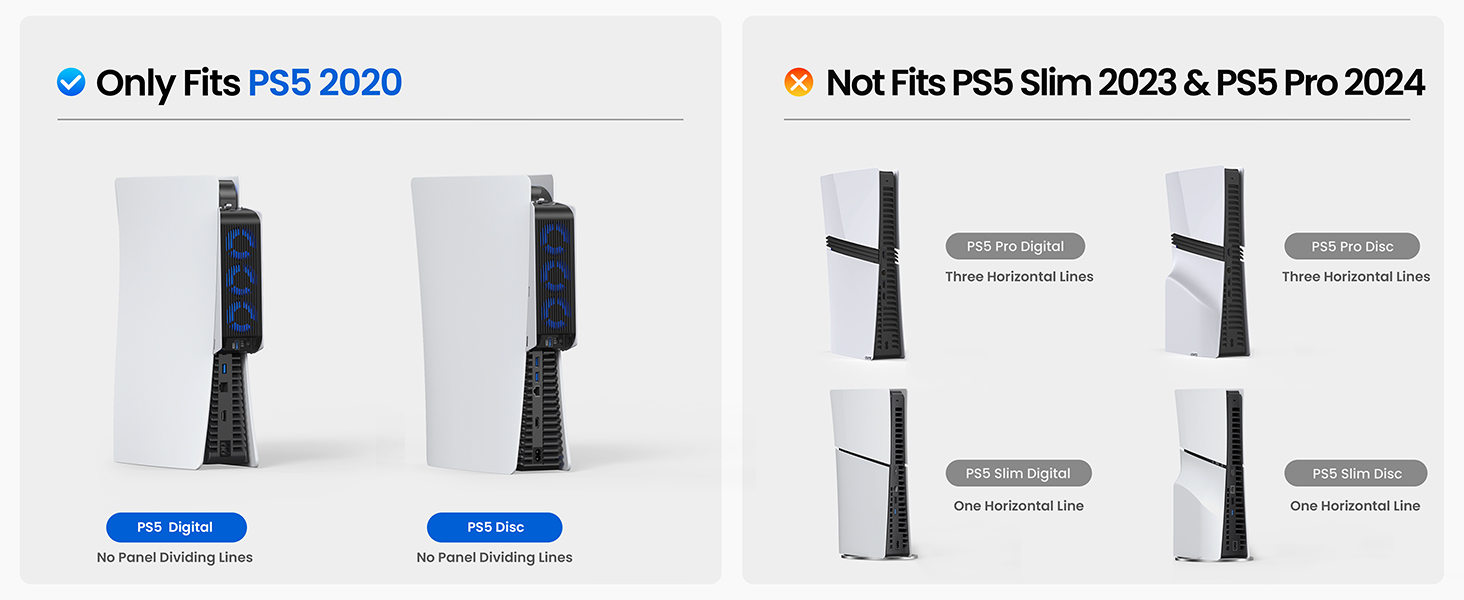Click the PS5 Pro Disc gray label
This screenshot has height=600, width=1464.
pos(1352,246)
